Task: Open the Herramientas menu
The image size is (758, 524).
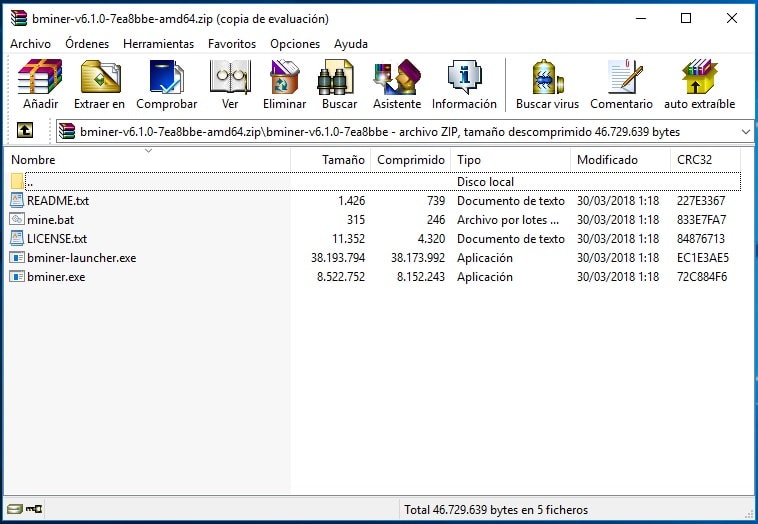Action: [x=158, y=44]
